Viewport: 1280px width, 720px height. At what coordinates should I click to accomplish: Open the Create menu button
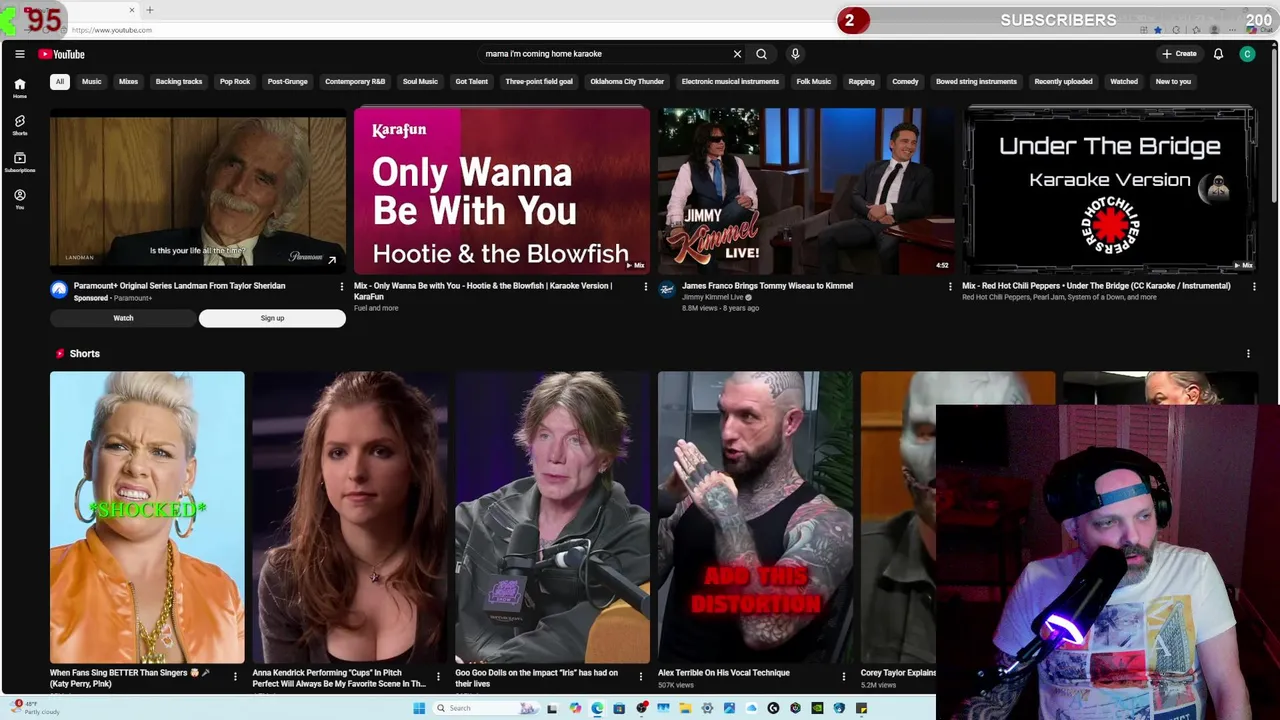1179,54
